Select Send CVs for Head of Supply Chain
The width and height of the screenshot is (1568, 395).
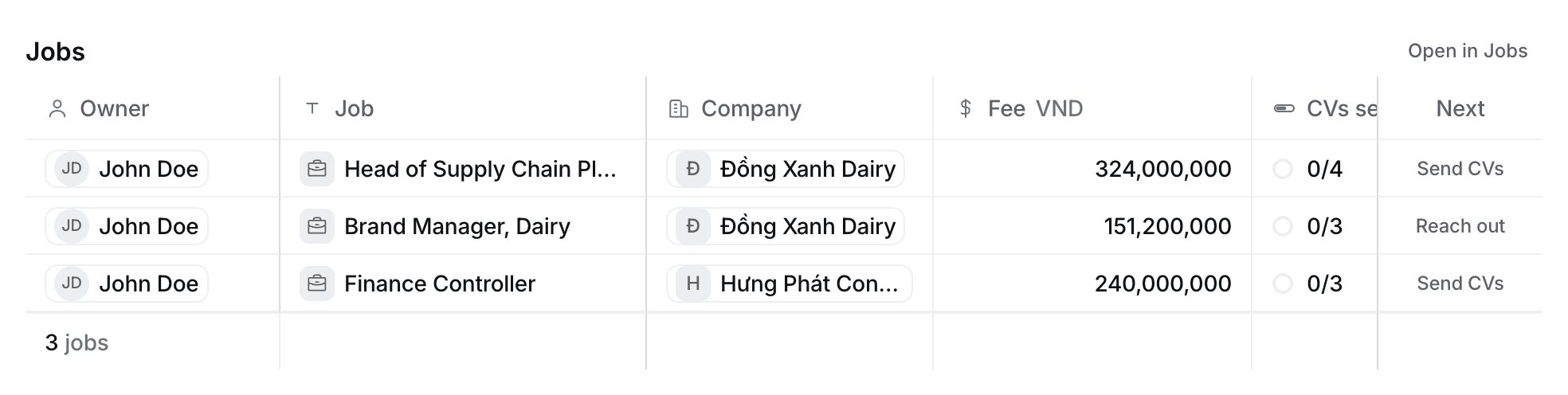pyautogui.click(x=1460, y=169)
